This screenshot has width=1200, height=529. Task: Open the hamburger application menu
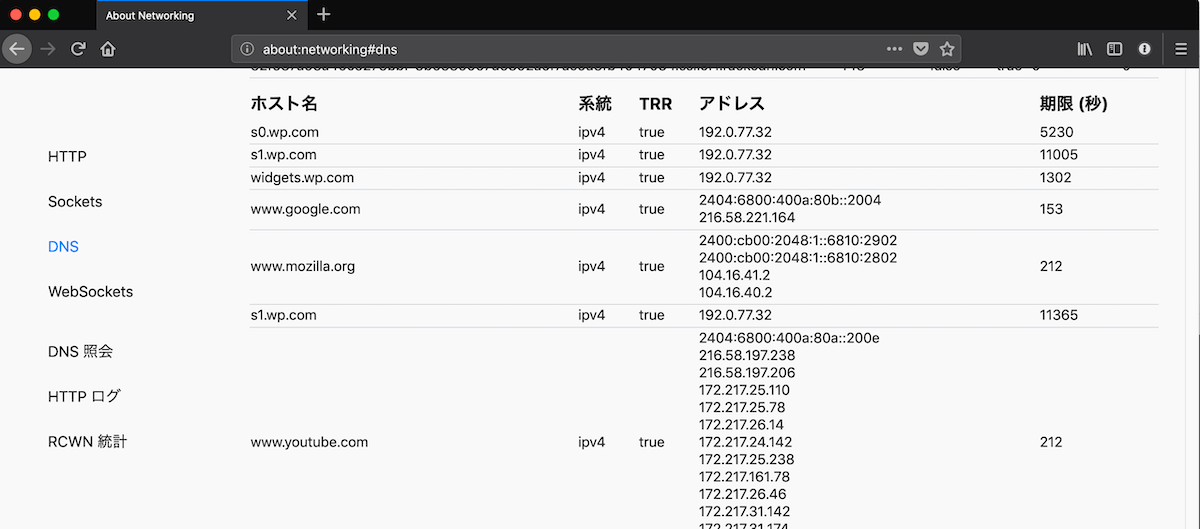(1180, 48)
